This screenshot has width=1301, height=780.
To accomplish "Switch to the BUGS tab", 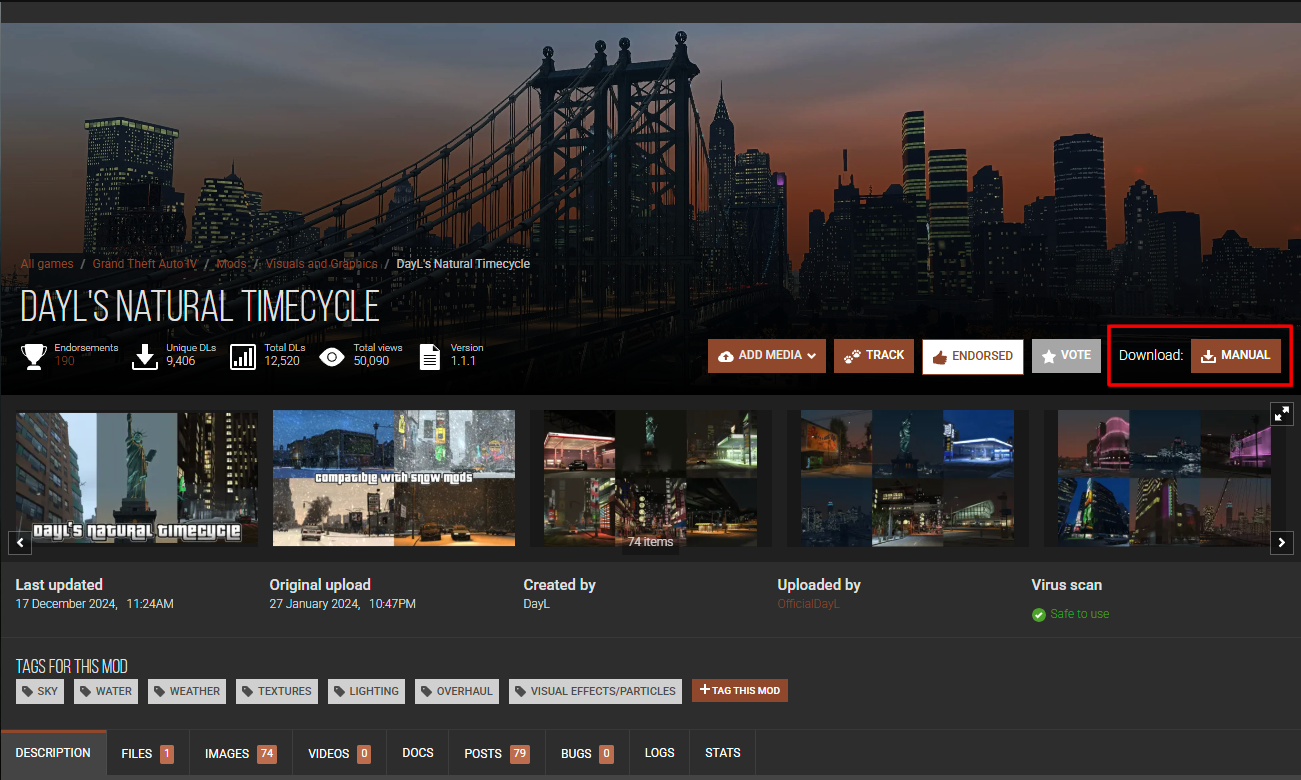I will point(587,753).
